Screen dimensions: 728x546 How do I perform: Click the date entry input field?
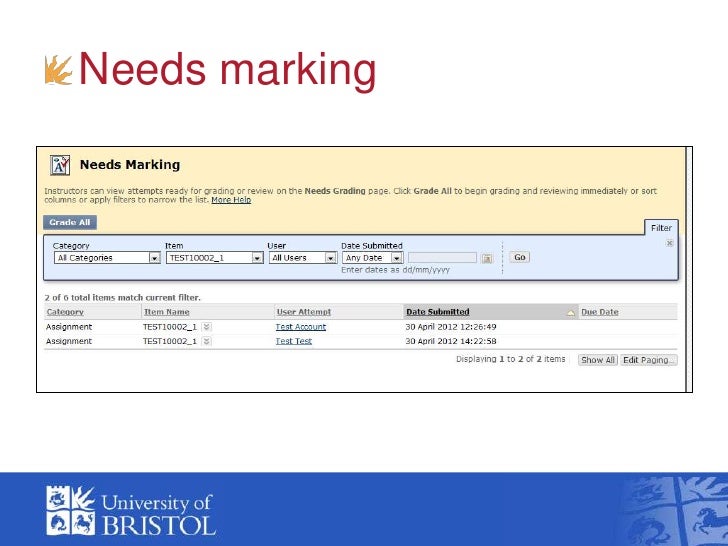[x=442, y=258]
